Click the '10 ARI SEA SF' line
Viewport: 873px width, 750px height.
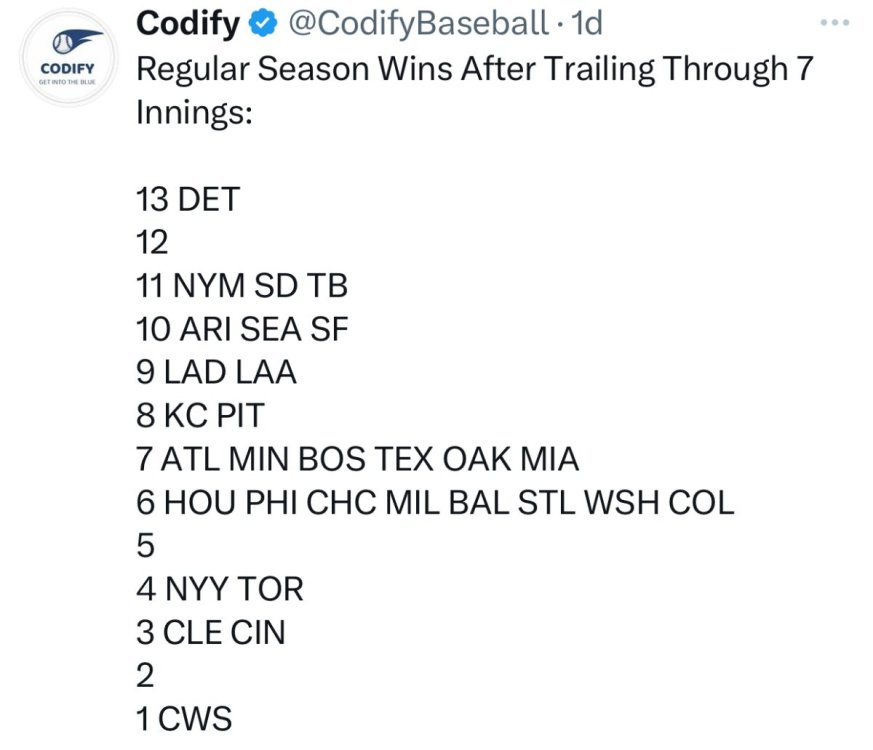point(242,329)
